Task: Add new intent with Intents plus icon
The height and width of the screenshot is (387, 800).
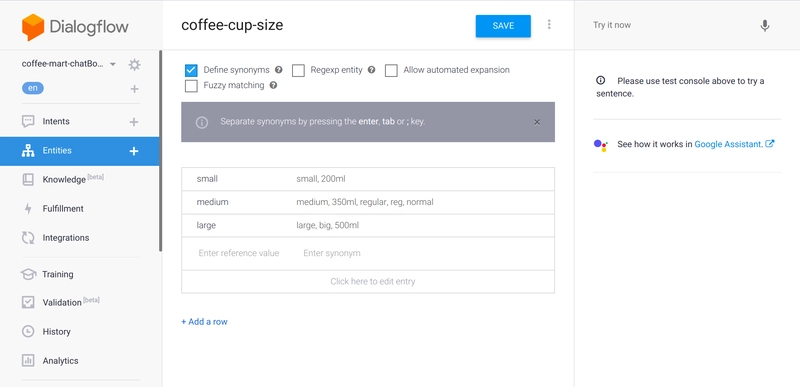Action: pyautogui.click(x=134, y=122)
